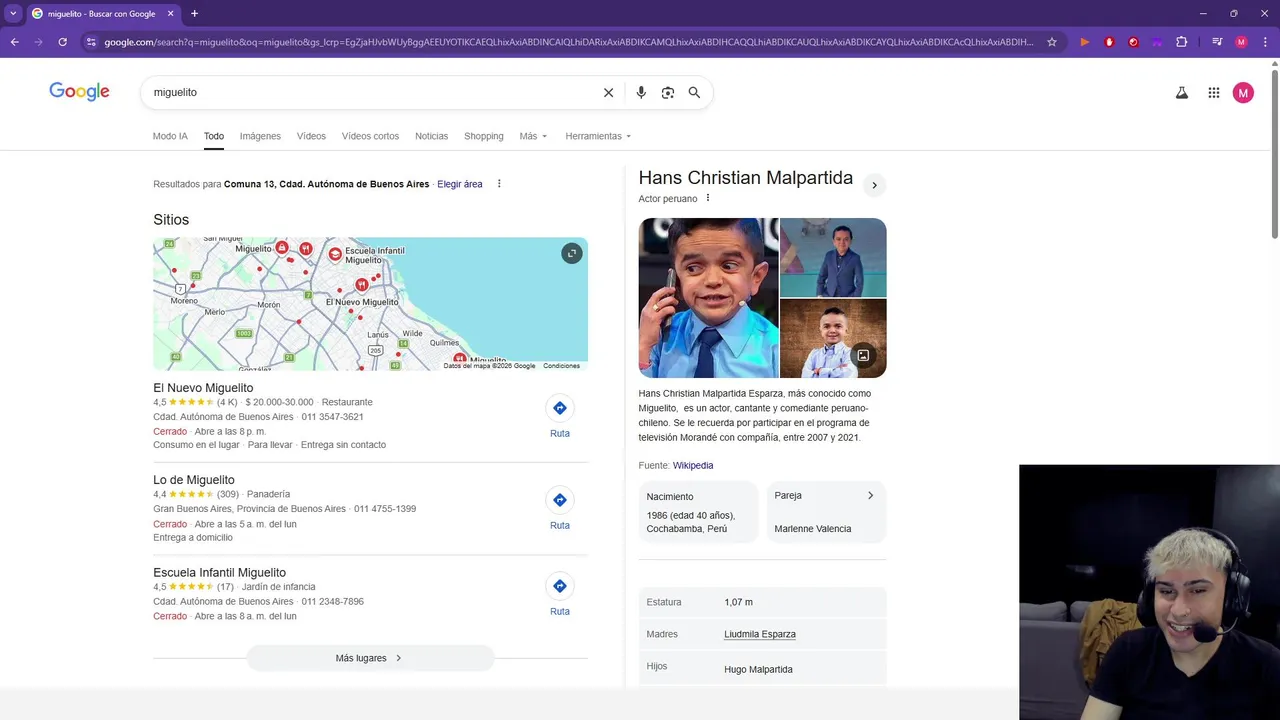1280x720 pixels.
Task: Expand Hans Christian Malpartida panel arrow
Action: tap(874, 185)
